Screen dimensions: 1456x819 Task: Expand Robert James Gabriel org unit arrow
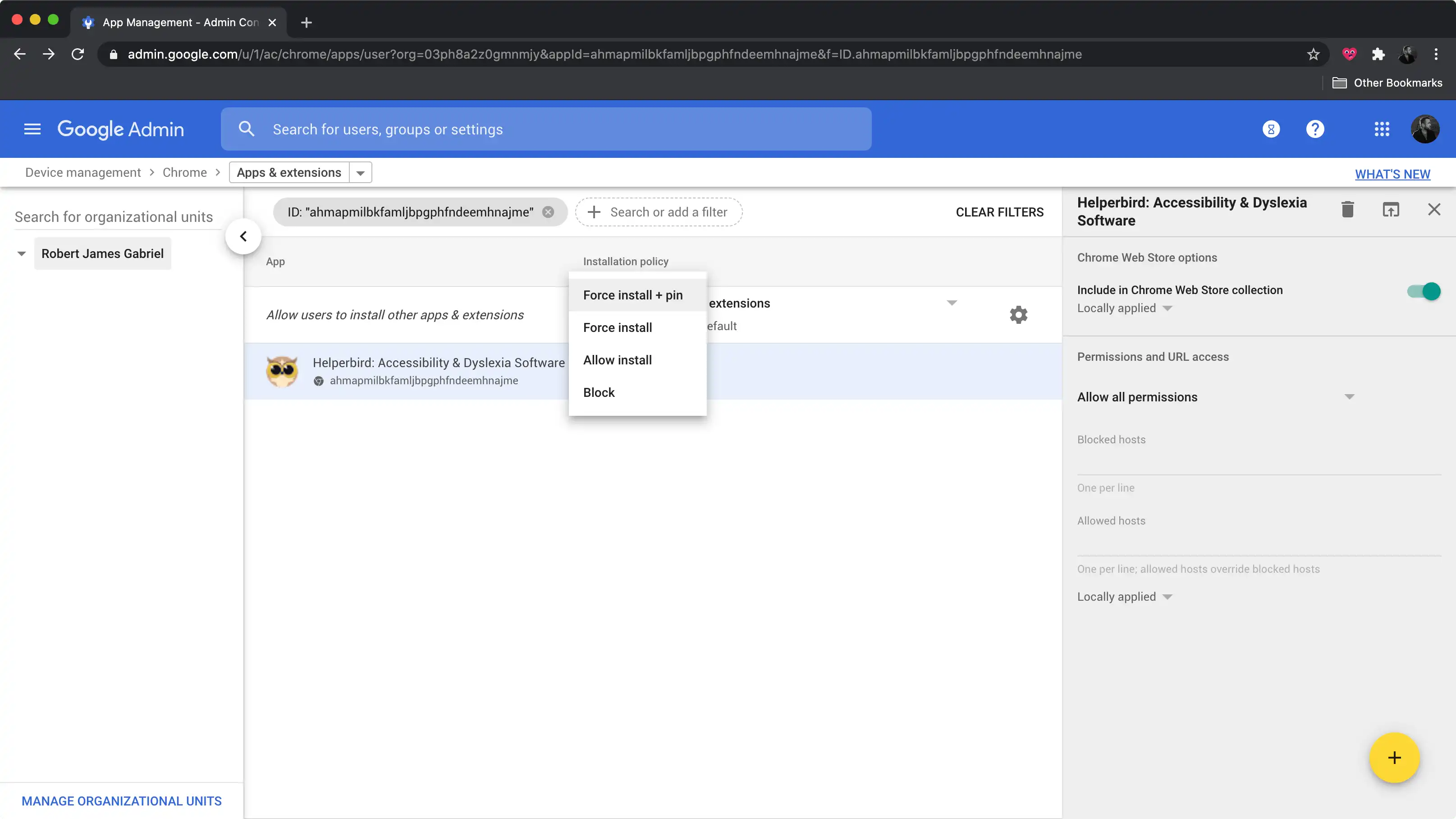pos(22,253)
